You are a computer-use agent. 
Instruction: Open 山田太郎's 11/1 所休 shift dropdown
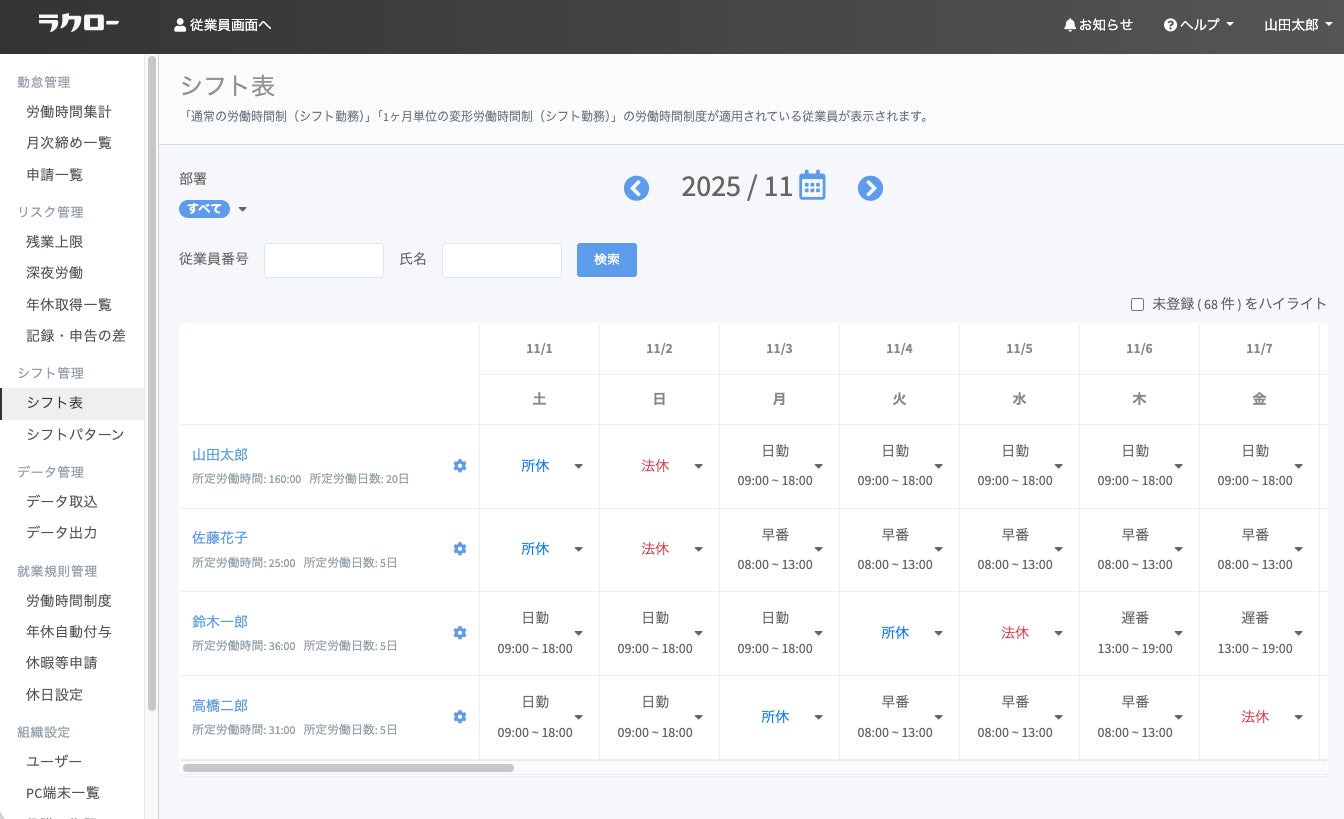pos(578,466)
